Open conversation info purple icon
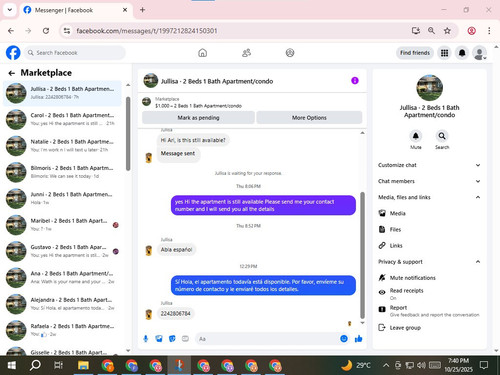Viewport: 500px width, 375px height. tap(355, 81)
